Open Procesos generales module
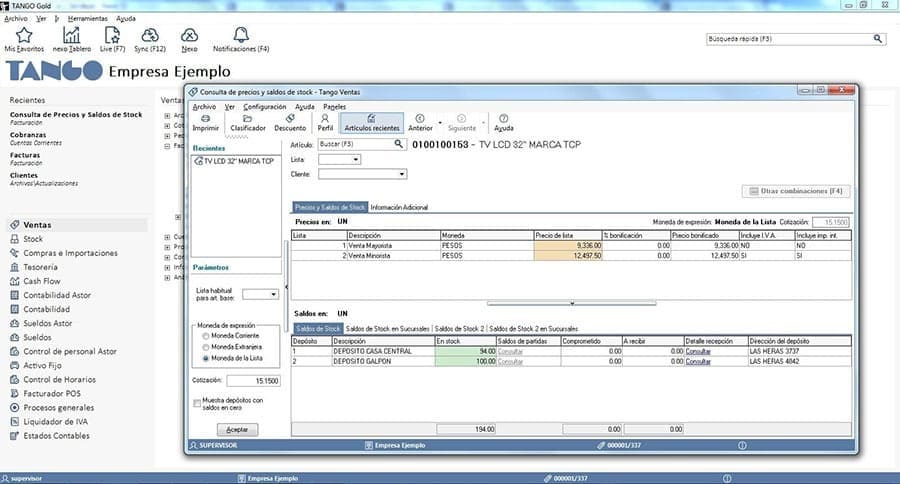The height and width of the screenshot is (484, 900). coord(59,408)
